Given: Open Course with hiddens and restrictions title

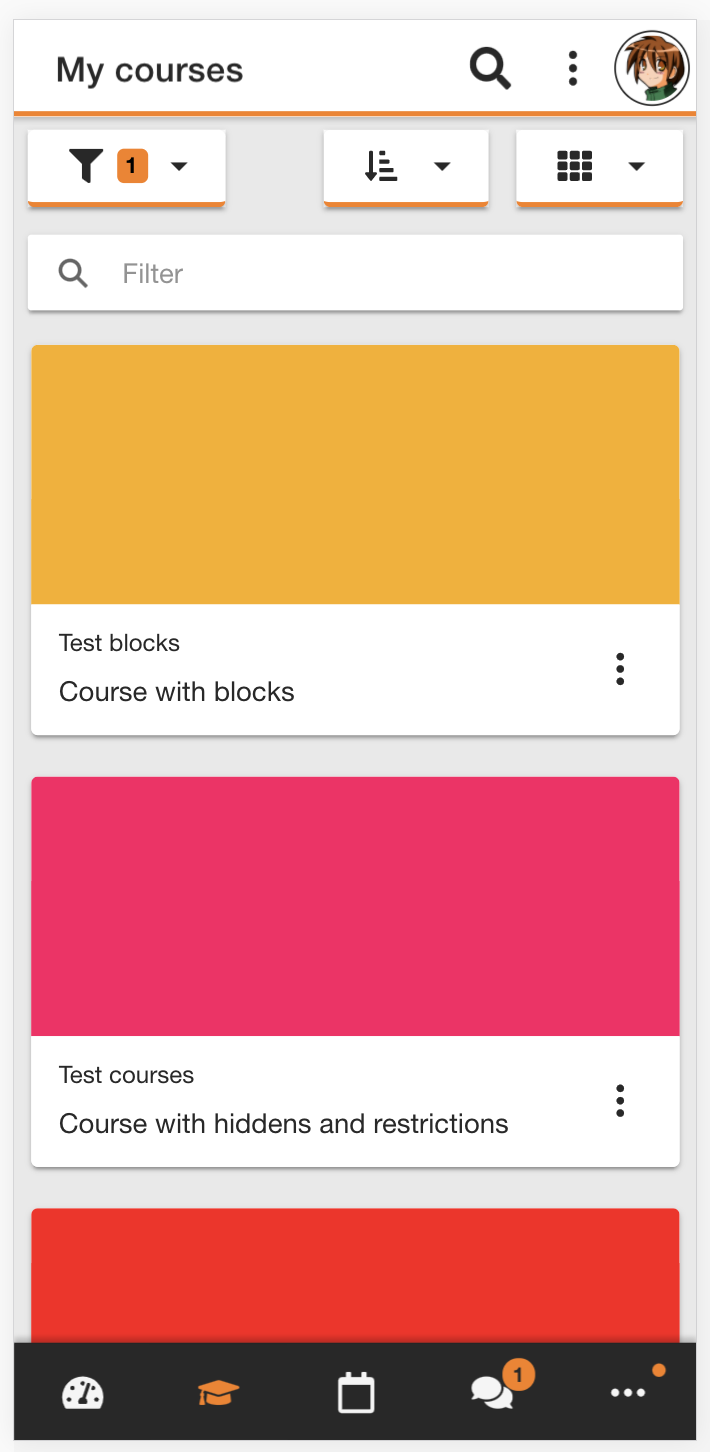Looking at the screenshot, I should pyautogui.click(x=284, y=1124).
